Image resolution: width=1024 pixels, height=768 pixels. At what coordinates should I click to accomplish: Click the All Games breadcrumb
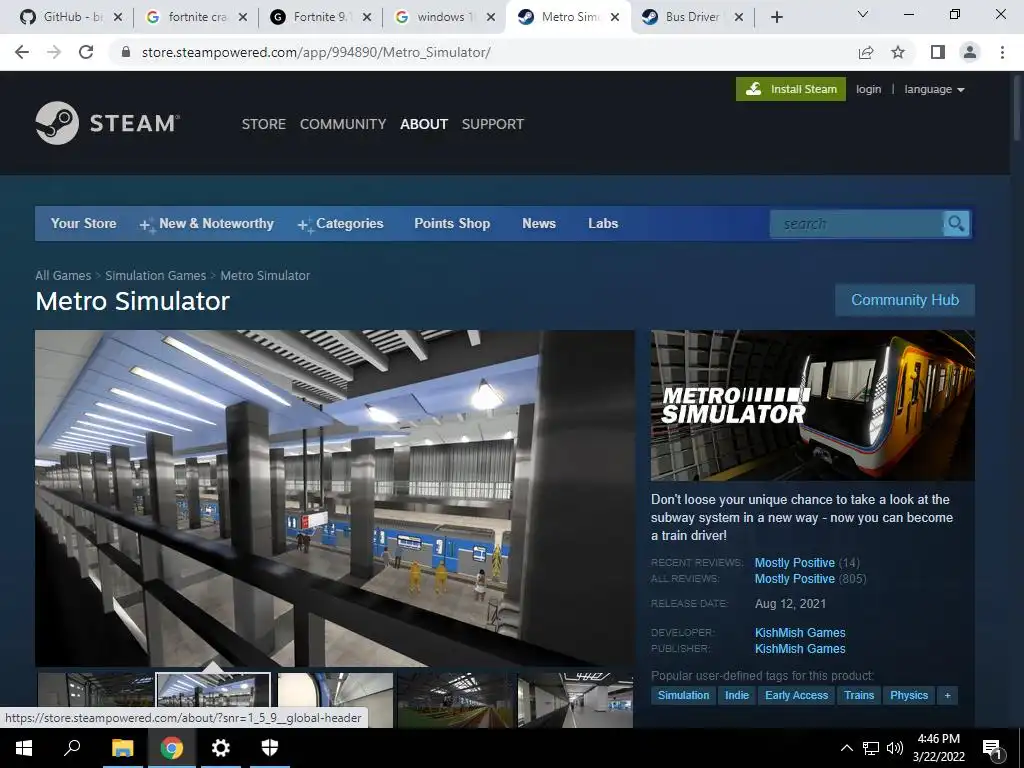pyautogui.click(x=63, y=276)
